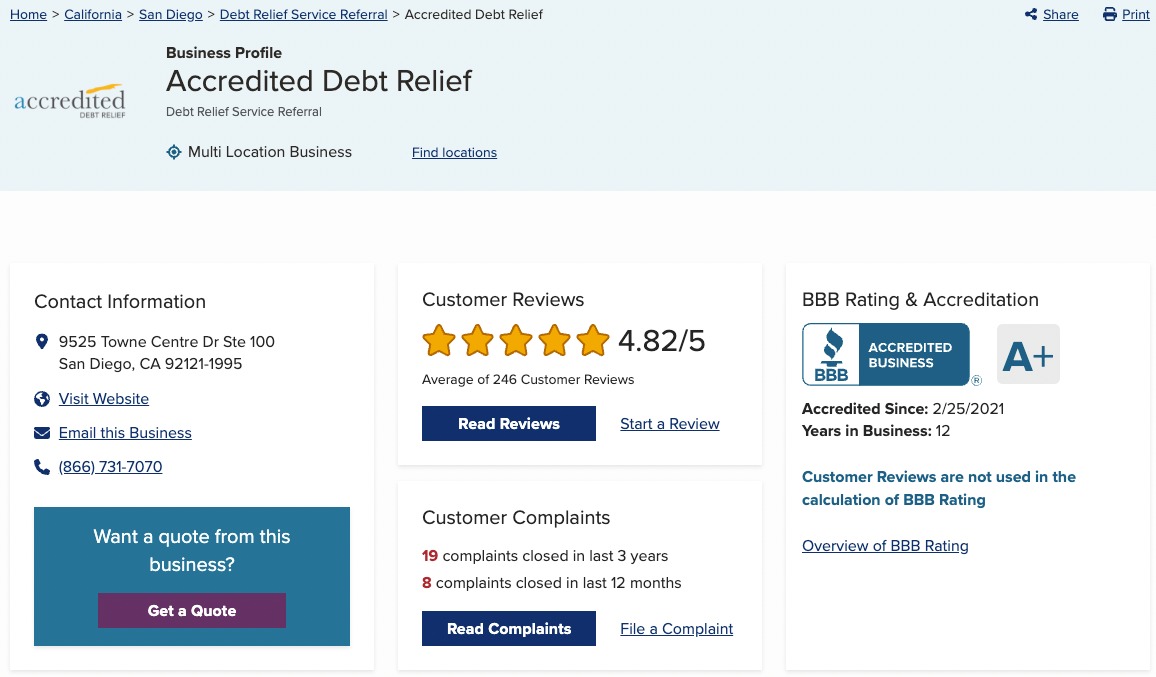Click the Share icon
This screenshot has height=677, width=1156.
pyautogui.click(x=1031, y=14)
